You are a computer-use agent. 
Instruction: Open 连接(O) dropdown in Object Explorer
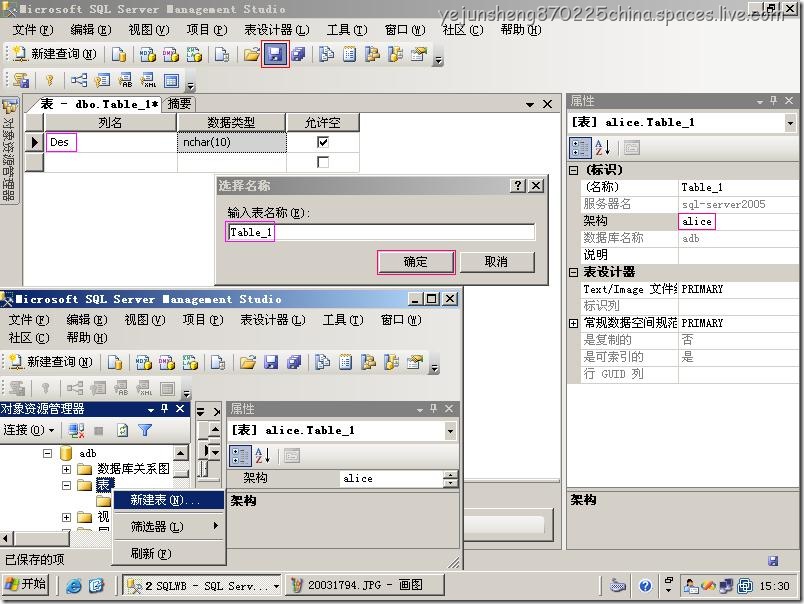tap(29, 430)
